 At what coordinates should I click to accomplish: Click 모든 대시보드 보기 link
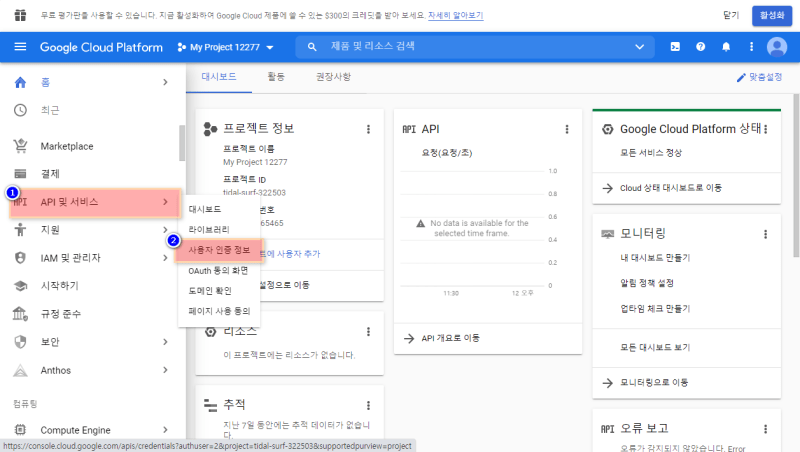pyautogui.click(x=655, y=347)
